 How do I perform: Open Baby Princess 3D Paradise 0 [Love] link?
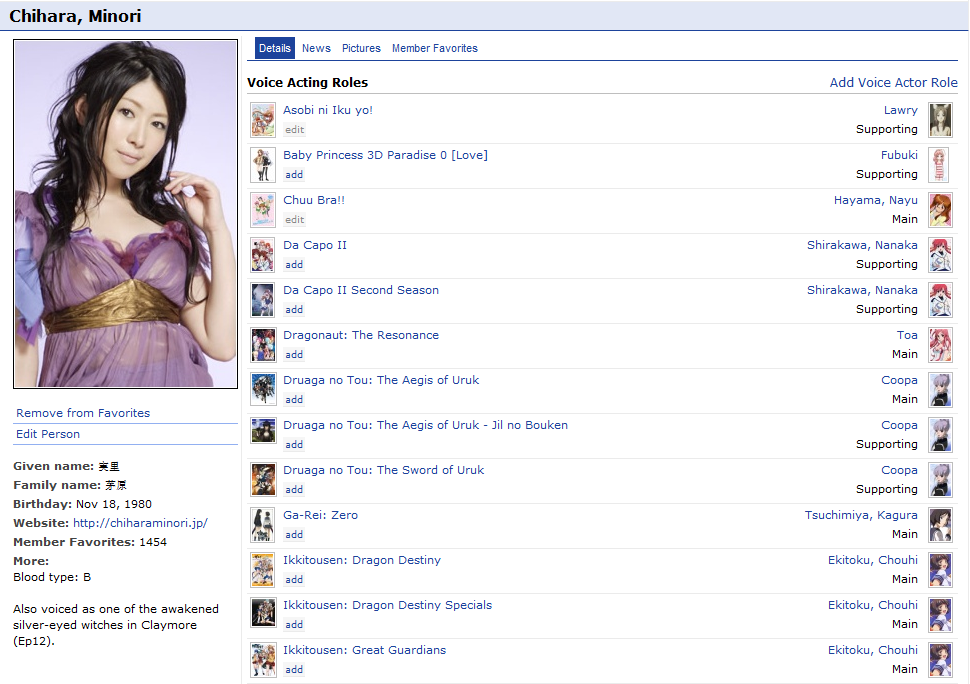(385, 155)
